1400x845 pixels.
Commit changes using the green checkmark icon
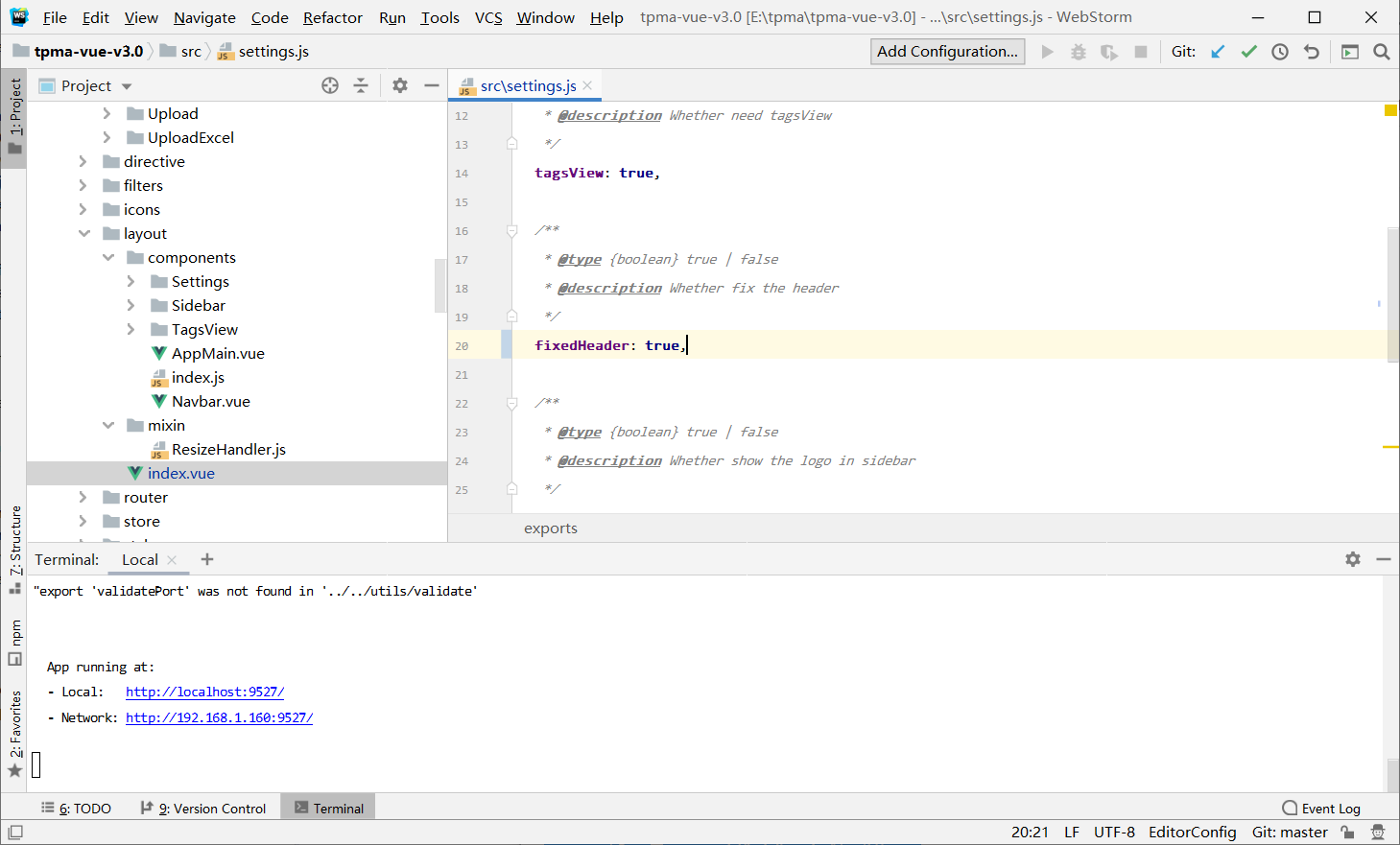pyautogui.click(x=1249, y=51)
